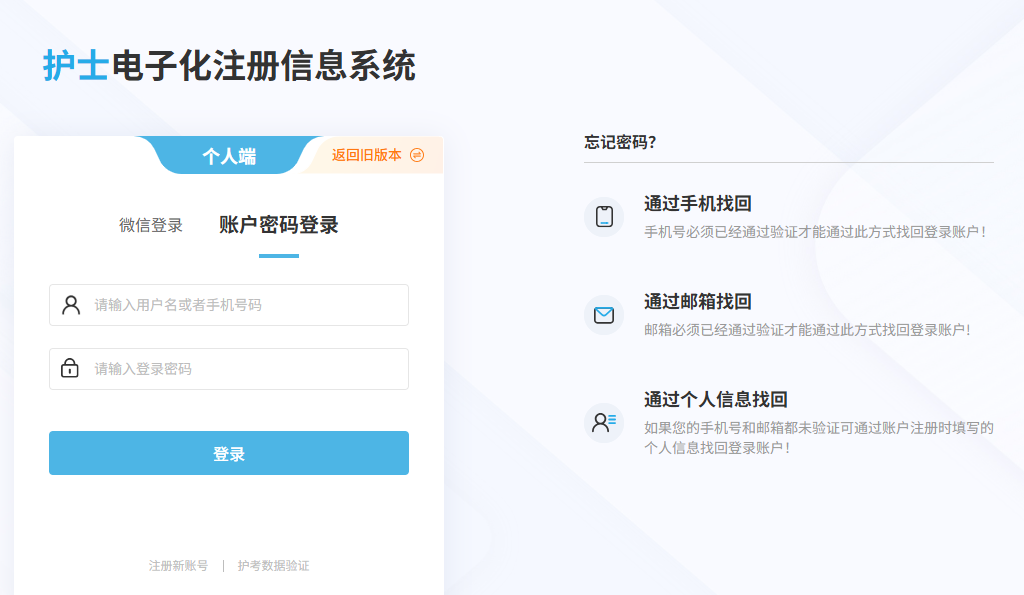Choose 通过邮箱找回 recovery option
The height and width of the screenshot is (595, 1024).
[x=698, y=302]
